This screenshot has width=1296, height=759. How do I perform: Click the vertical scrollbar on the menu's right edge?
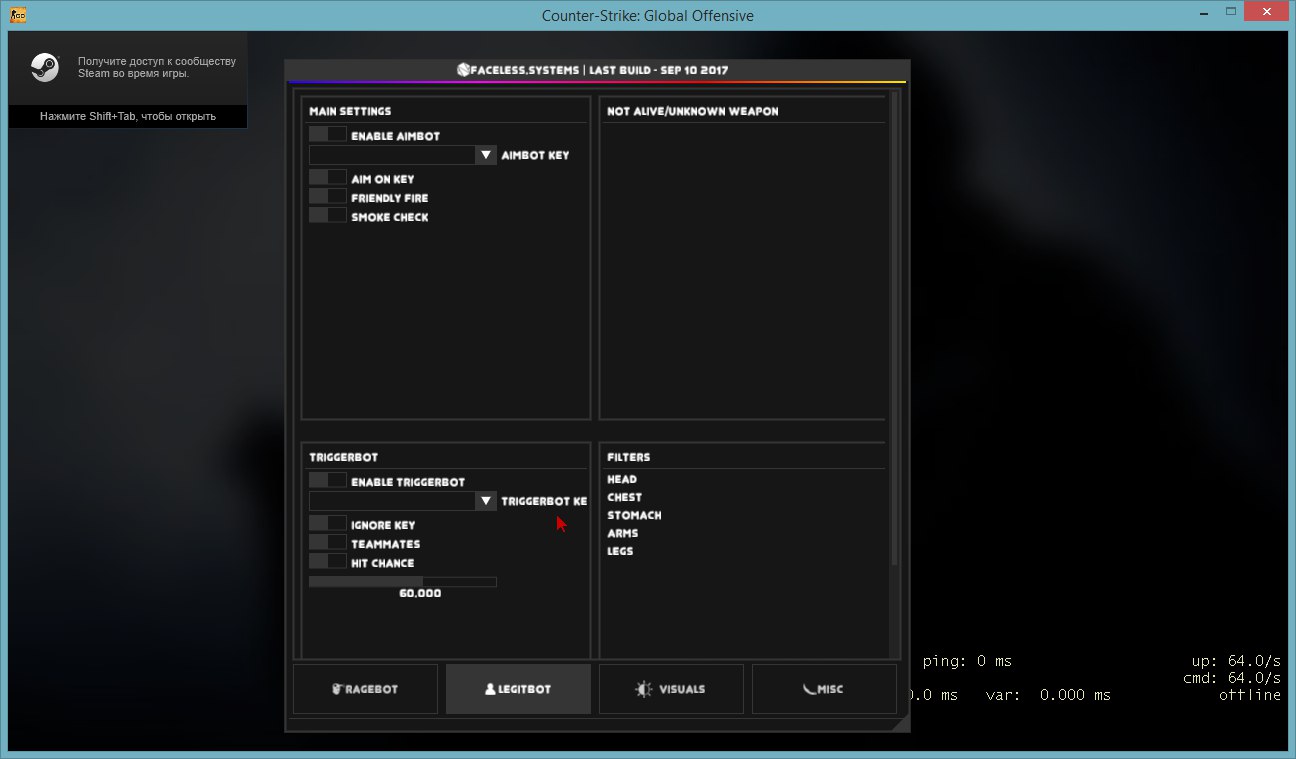point(895,330)
